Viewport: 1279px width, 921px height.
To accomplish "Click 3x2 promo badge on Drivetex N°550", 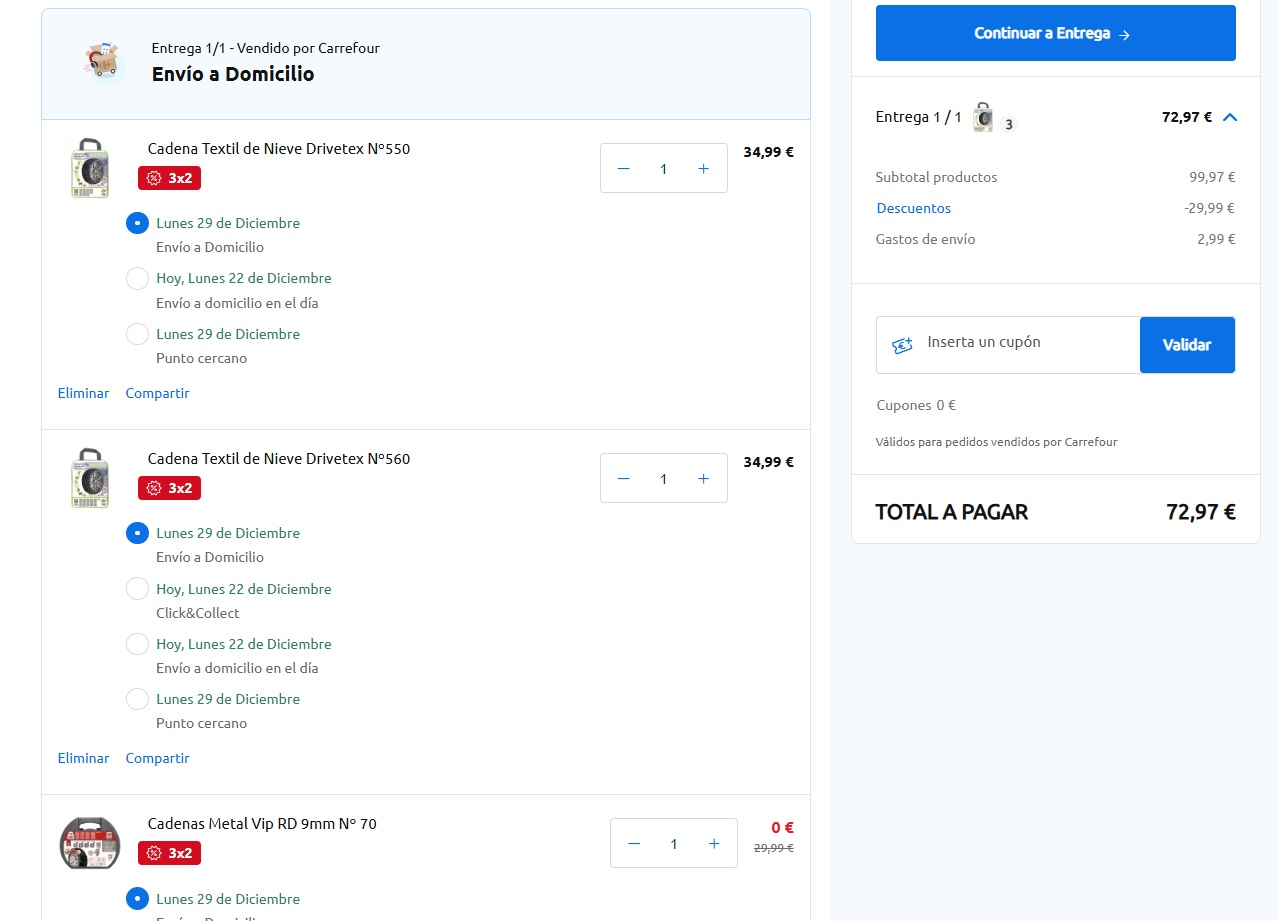I will pyautogui.click(x=170, y=178).
